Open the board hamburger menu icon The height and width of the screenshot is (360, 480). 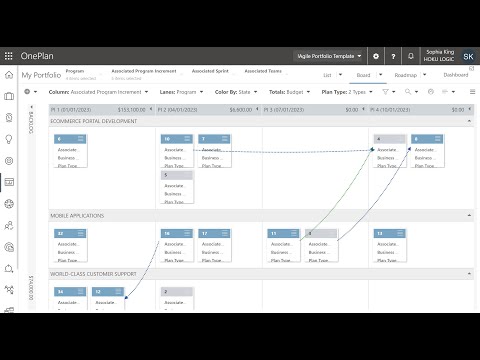pyautogui.click(x=472, y=92)
